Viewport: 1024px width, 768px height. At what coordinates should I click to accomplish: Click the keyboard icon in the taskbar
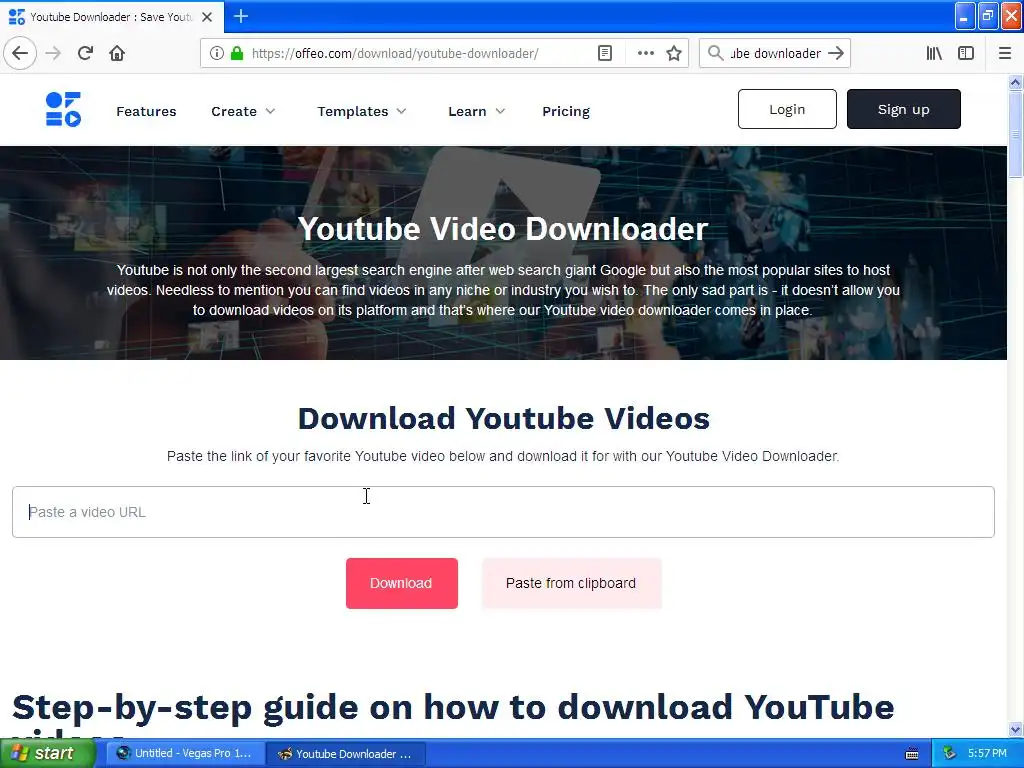pyautogui.click(x=912, y=754)
